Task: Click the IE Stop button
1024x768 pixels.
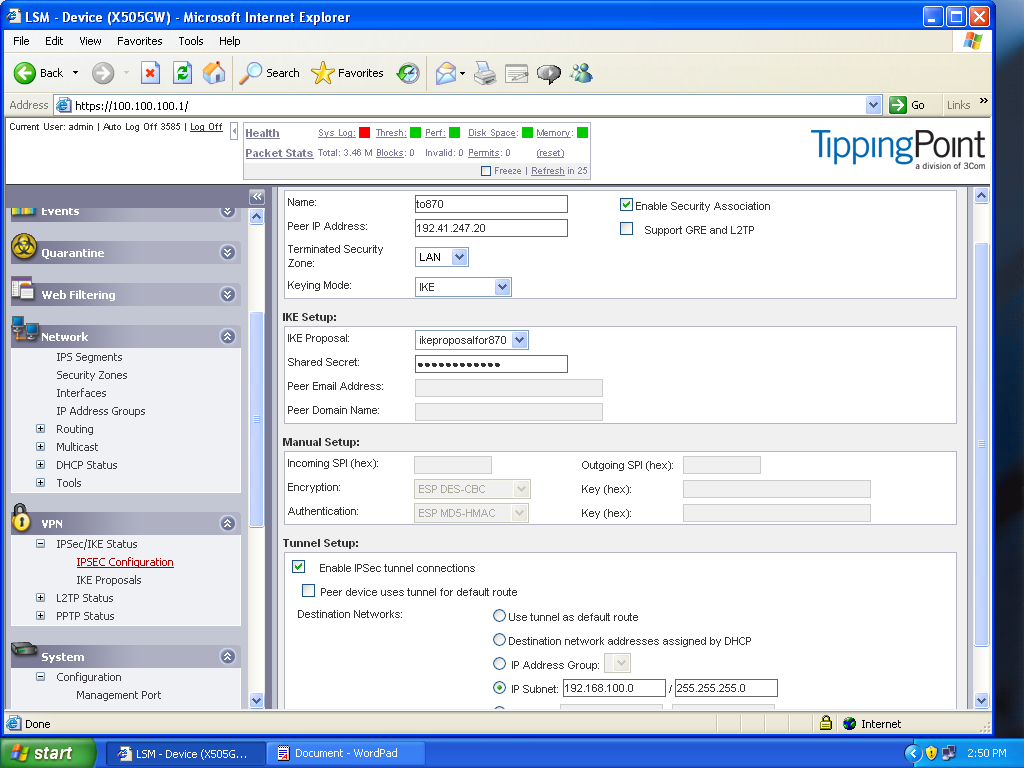Action: coord(150,73)
